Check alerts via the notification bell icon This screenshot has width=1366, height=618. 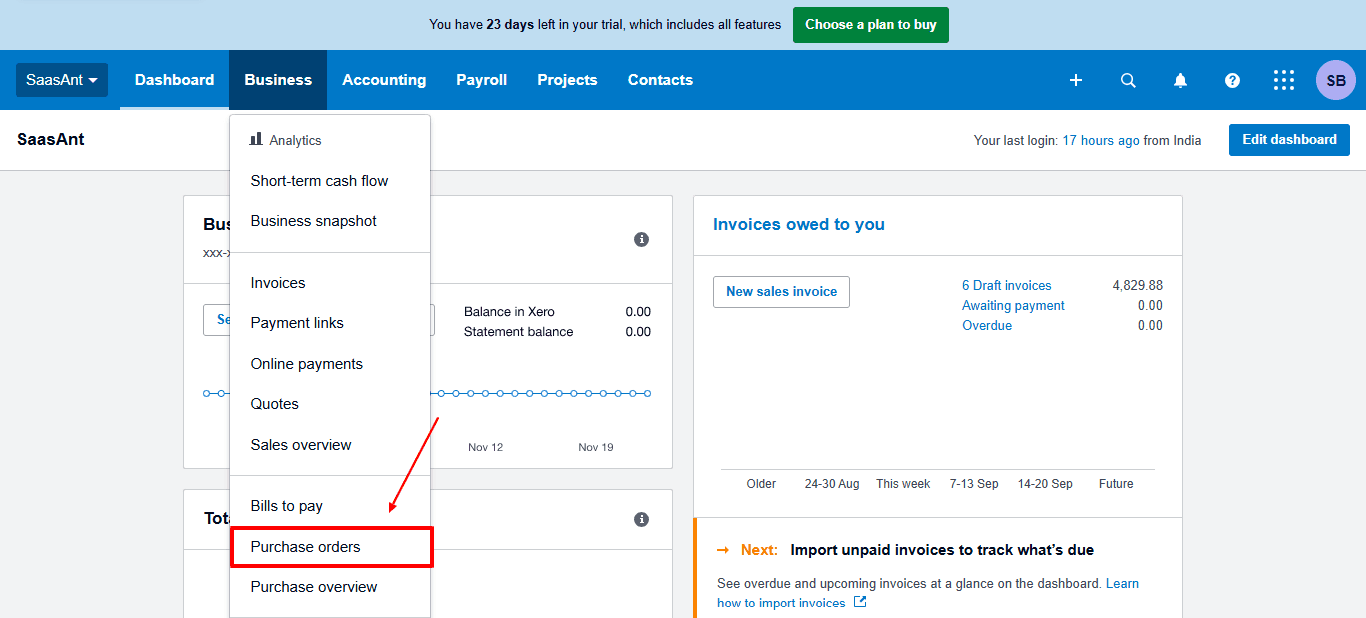click(x=1180, y=80)
